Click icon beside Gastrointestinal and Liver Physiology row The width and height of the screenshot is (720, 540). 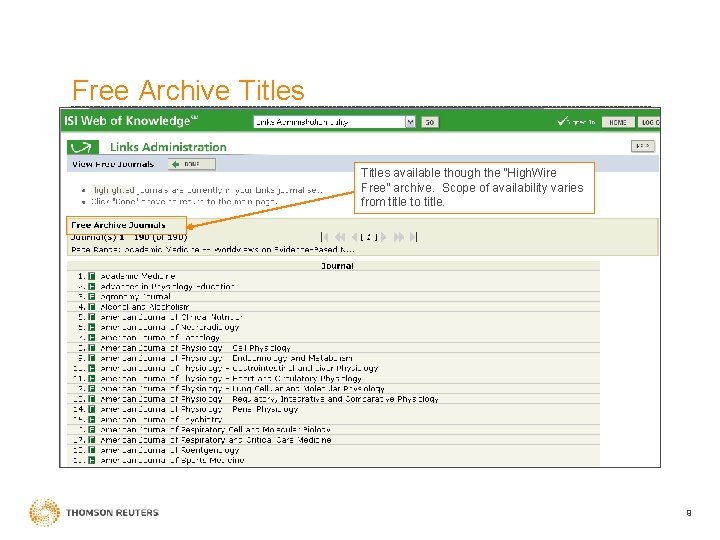92,368
